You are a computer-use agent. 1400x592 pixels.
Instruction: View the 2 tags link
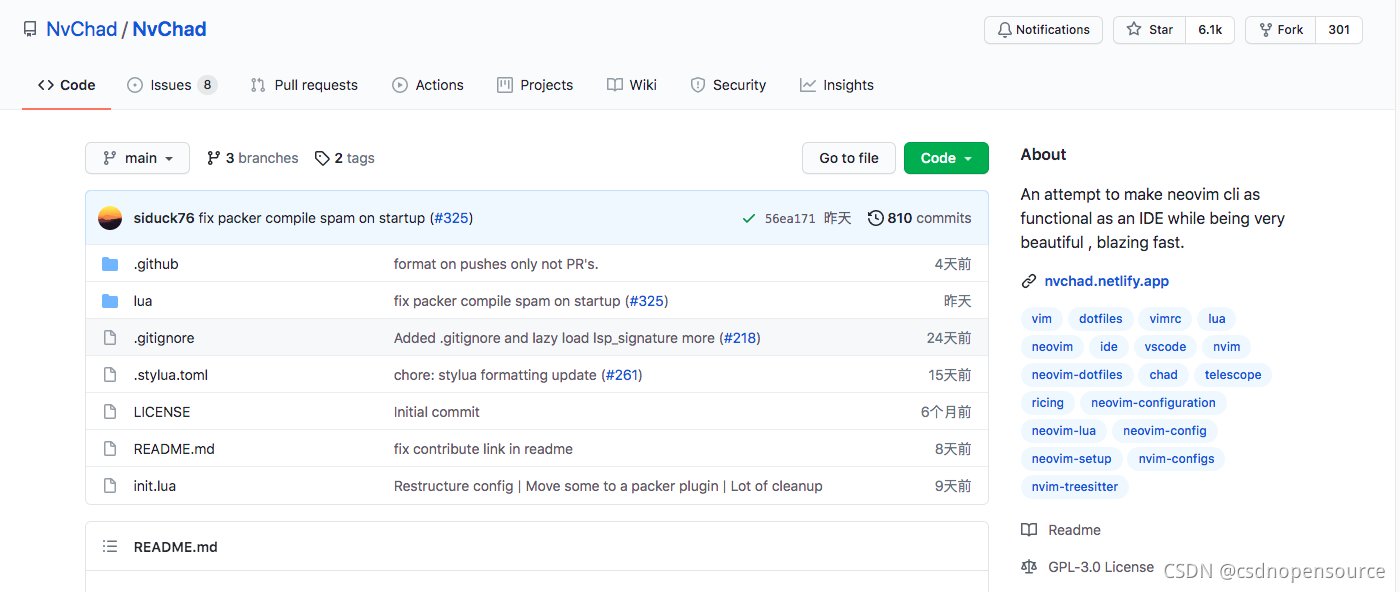click(344, 158)
